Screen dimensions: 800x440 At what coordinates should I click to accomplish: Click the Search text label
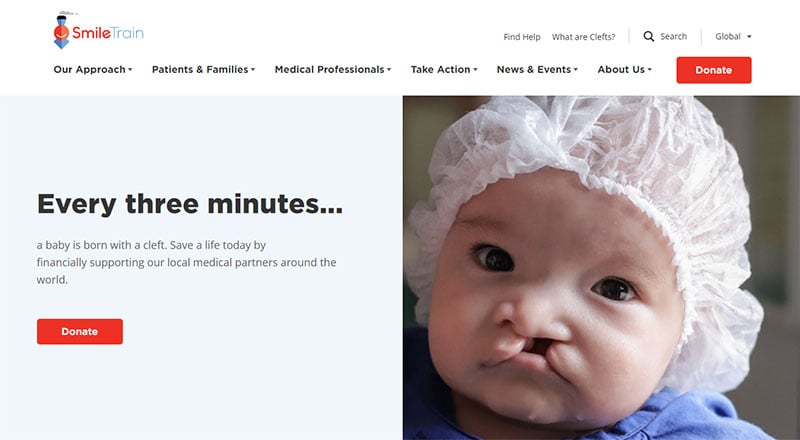(x=673, y=36)
